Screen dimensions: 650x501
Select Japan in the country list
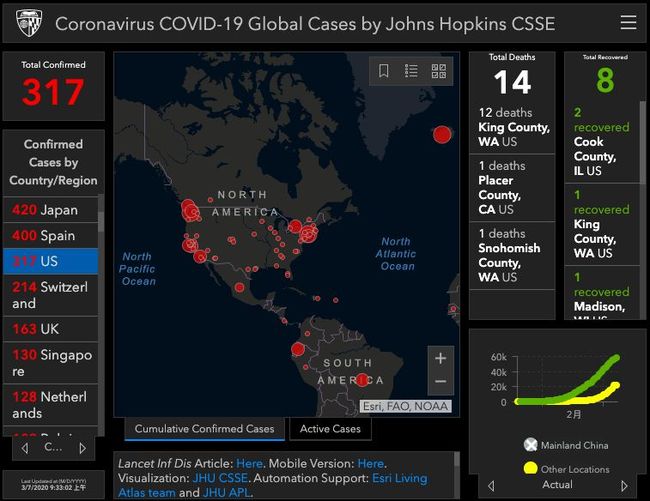(51, 210)
